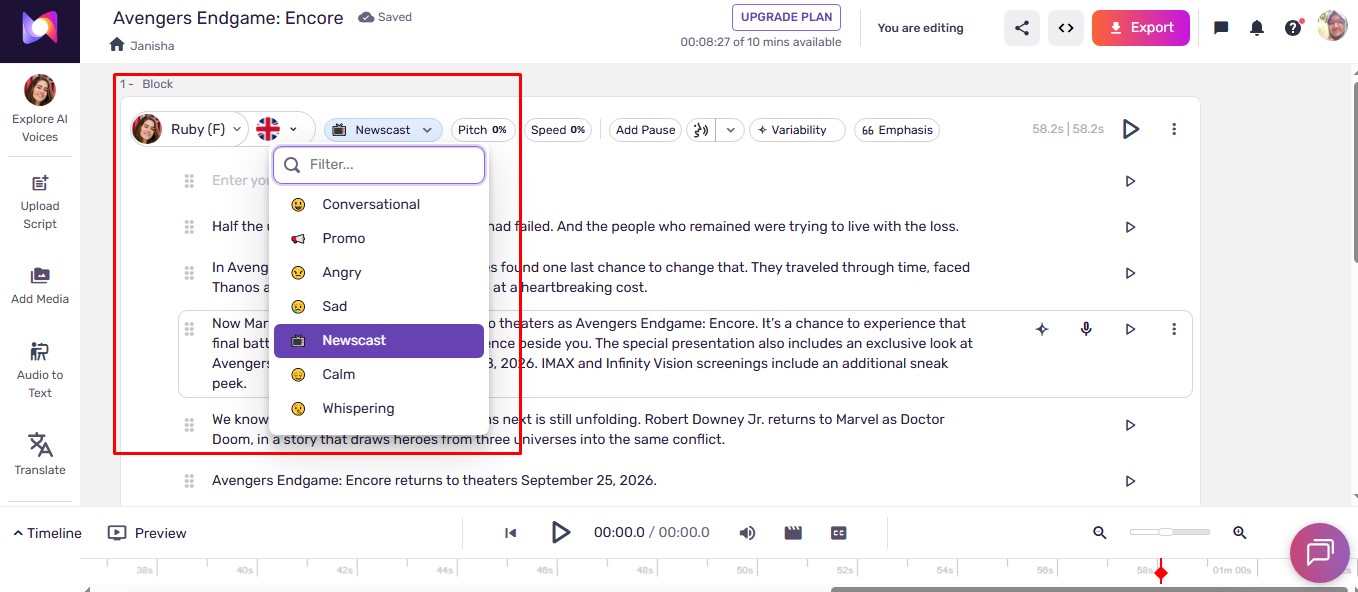Open notifications bell
Image resolution: width=1358 pixels, height=592 pixels.
pos(1257,28)
